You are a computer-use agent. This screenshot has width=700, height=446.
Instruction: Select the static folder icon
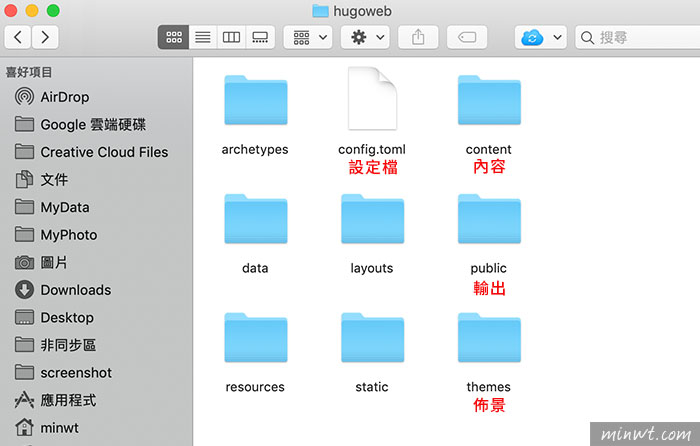click(372, 338)
